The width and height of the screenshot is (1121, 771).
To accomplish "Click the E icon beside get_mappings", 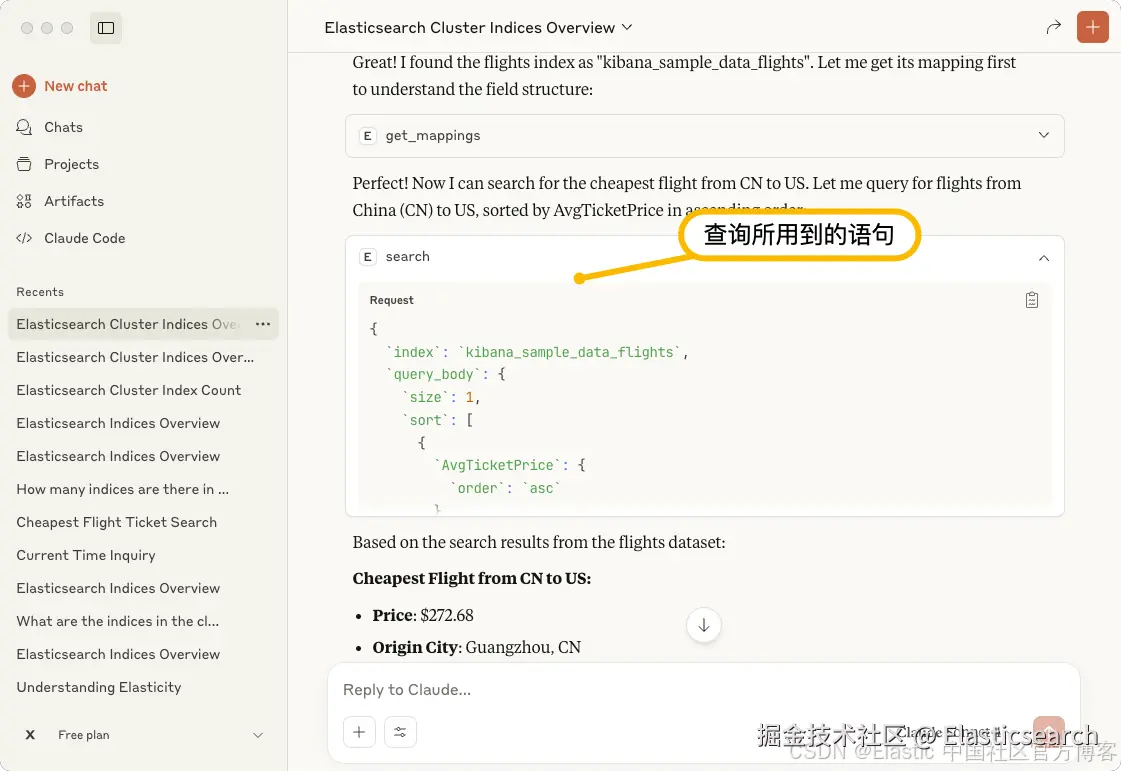I will pyautogui.click(x=367, y=136).
